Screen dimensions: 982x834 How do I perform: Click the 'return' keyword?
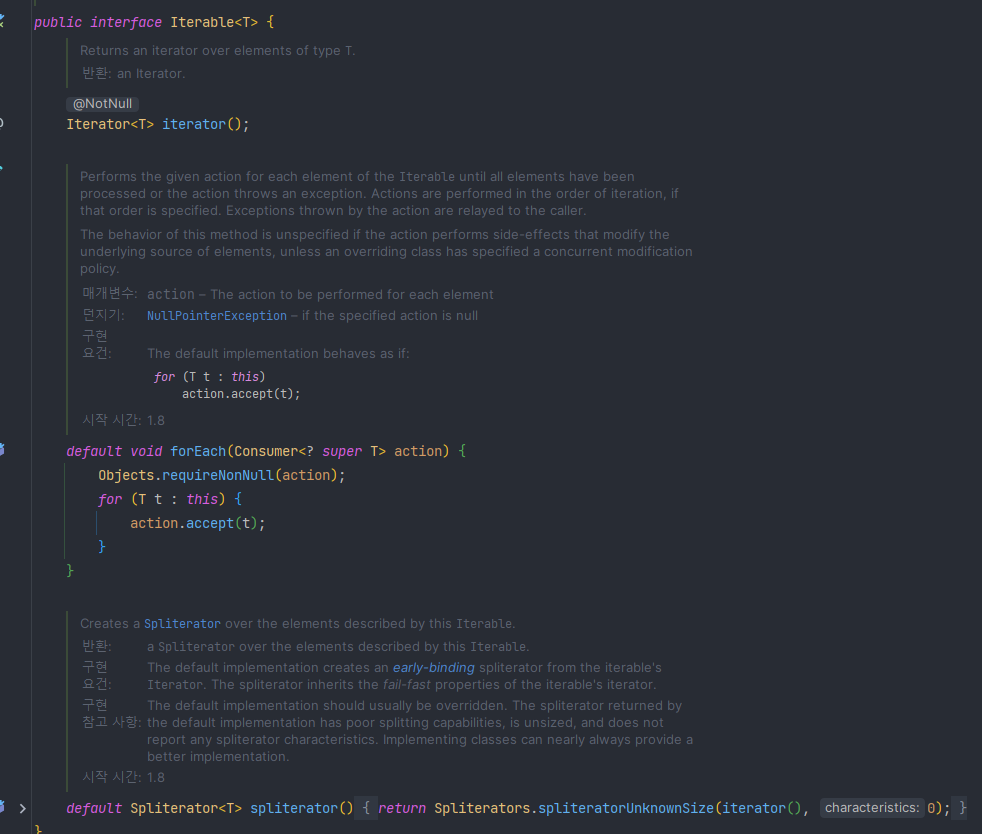(402, 808)
